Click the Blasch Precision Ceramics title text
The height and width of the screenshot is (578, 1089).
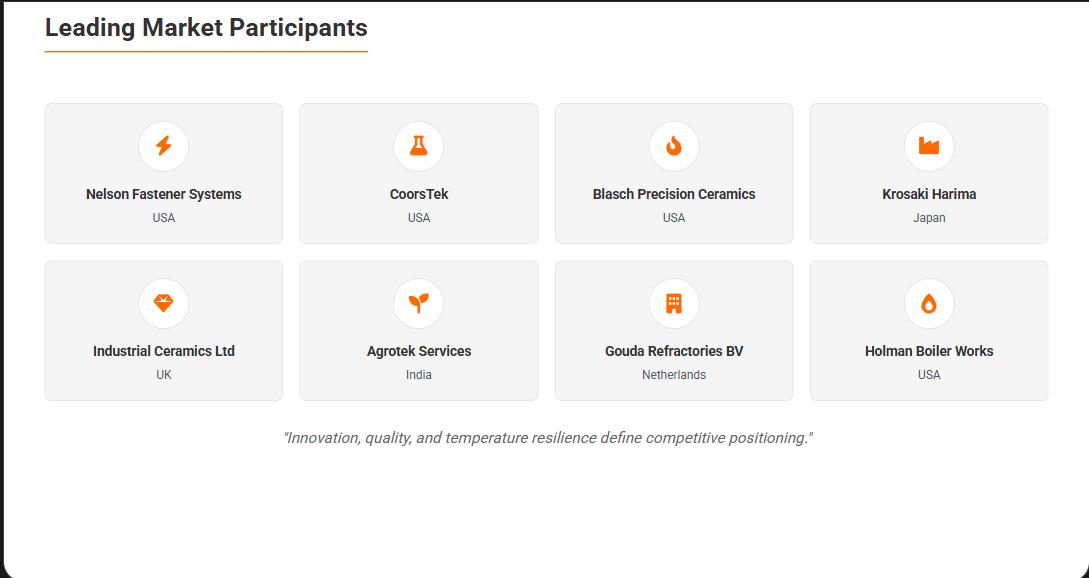coord(674,194)
